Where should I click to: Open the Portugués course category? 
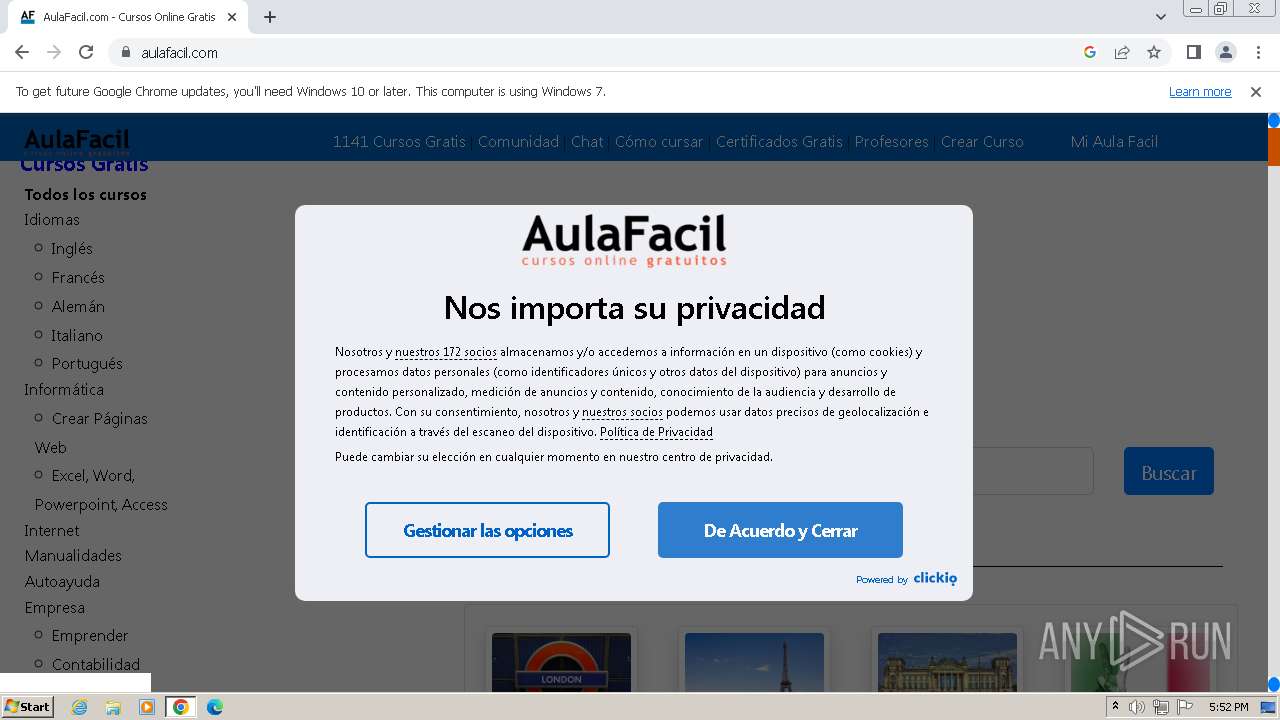coord(87,363)
